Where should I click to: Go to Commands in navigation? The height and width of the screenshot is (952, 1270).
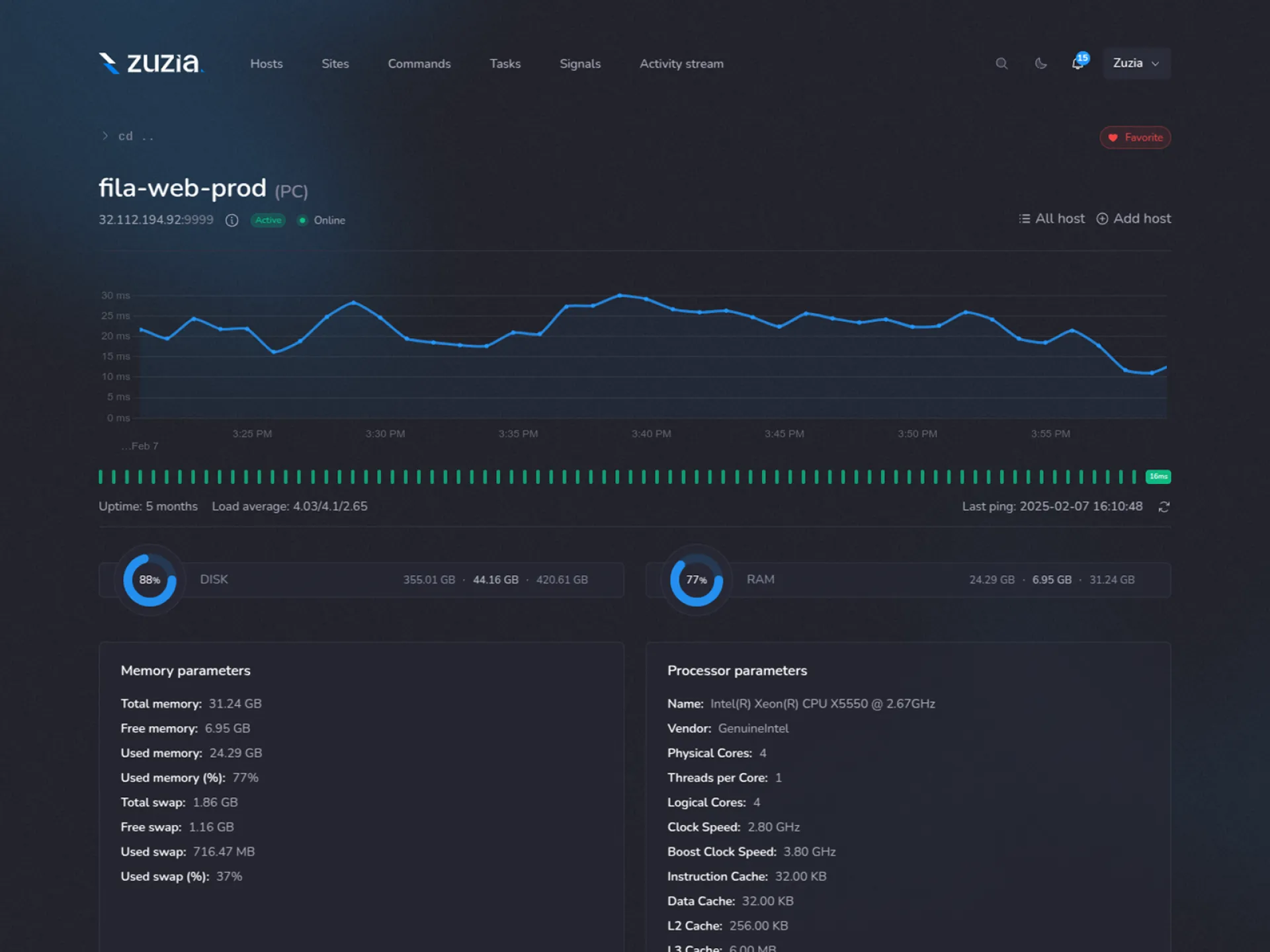[x=419, y=64]
